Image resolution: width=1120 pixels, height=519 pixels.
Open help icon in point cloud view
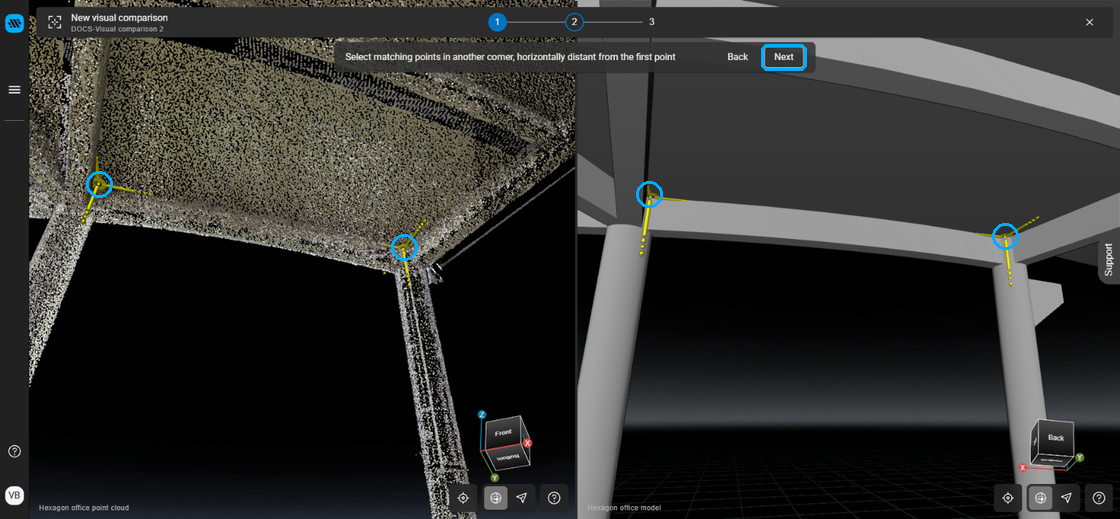[554, 498]
